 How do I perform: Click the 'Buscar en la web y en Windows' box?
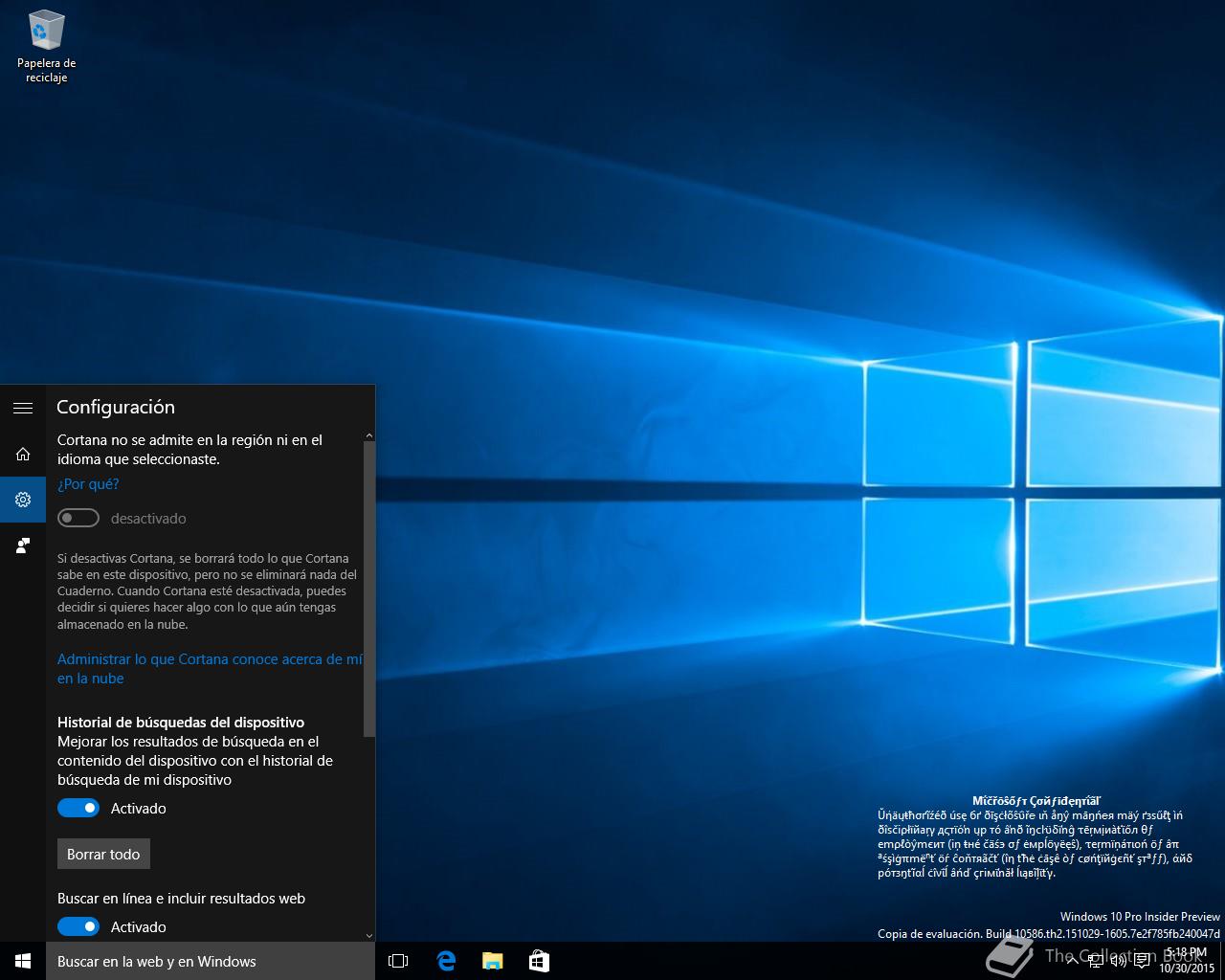tap(211, 961)
